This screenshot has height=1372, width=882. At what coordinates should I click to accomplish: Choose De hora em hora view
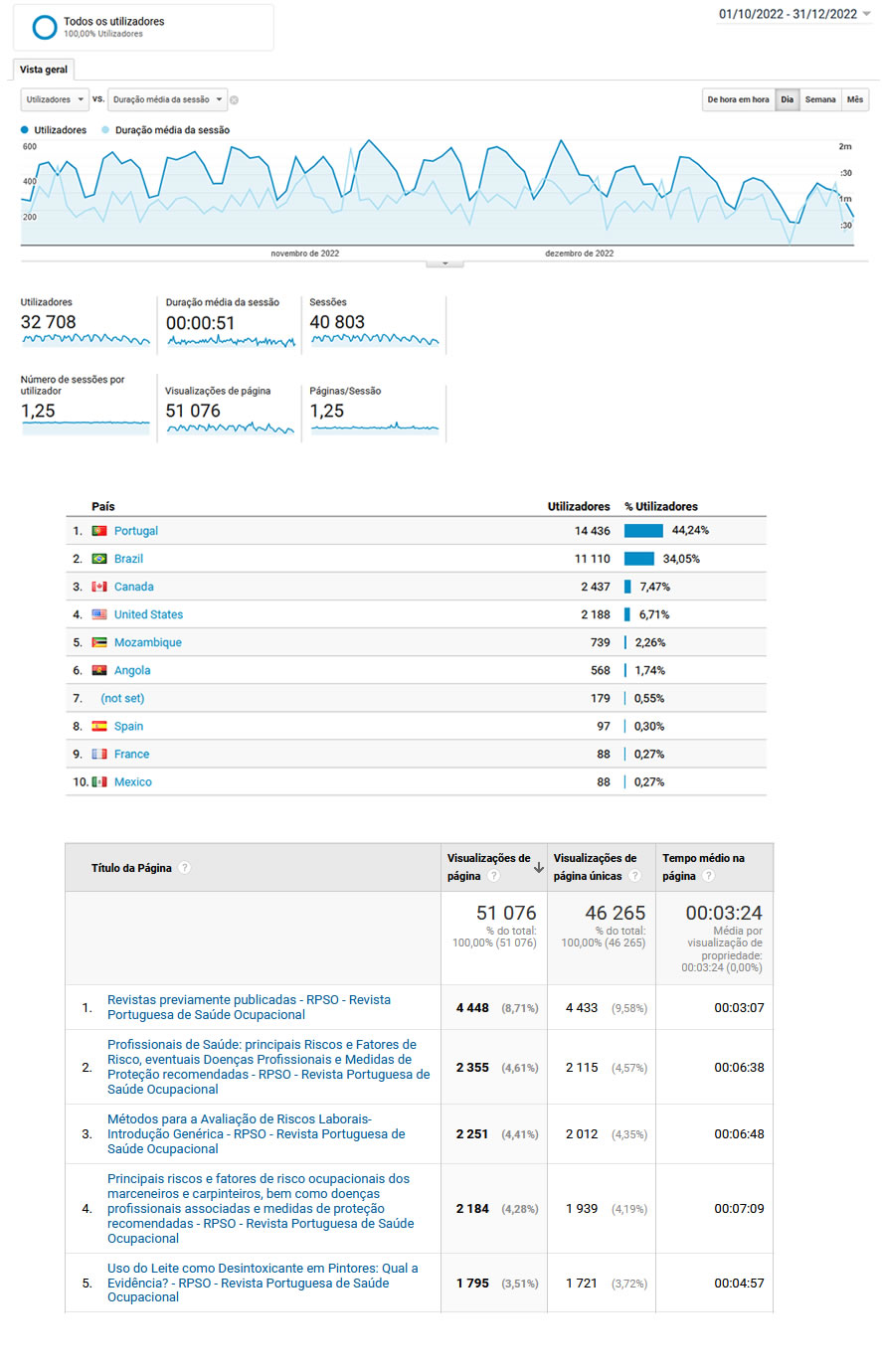pyautogui.click(x=738, y=99)
